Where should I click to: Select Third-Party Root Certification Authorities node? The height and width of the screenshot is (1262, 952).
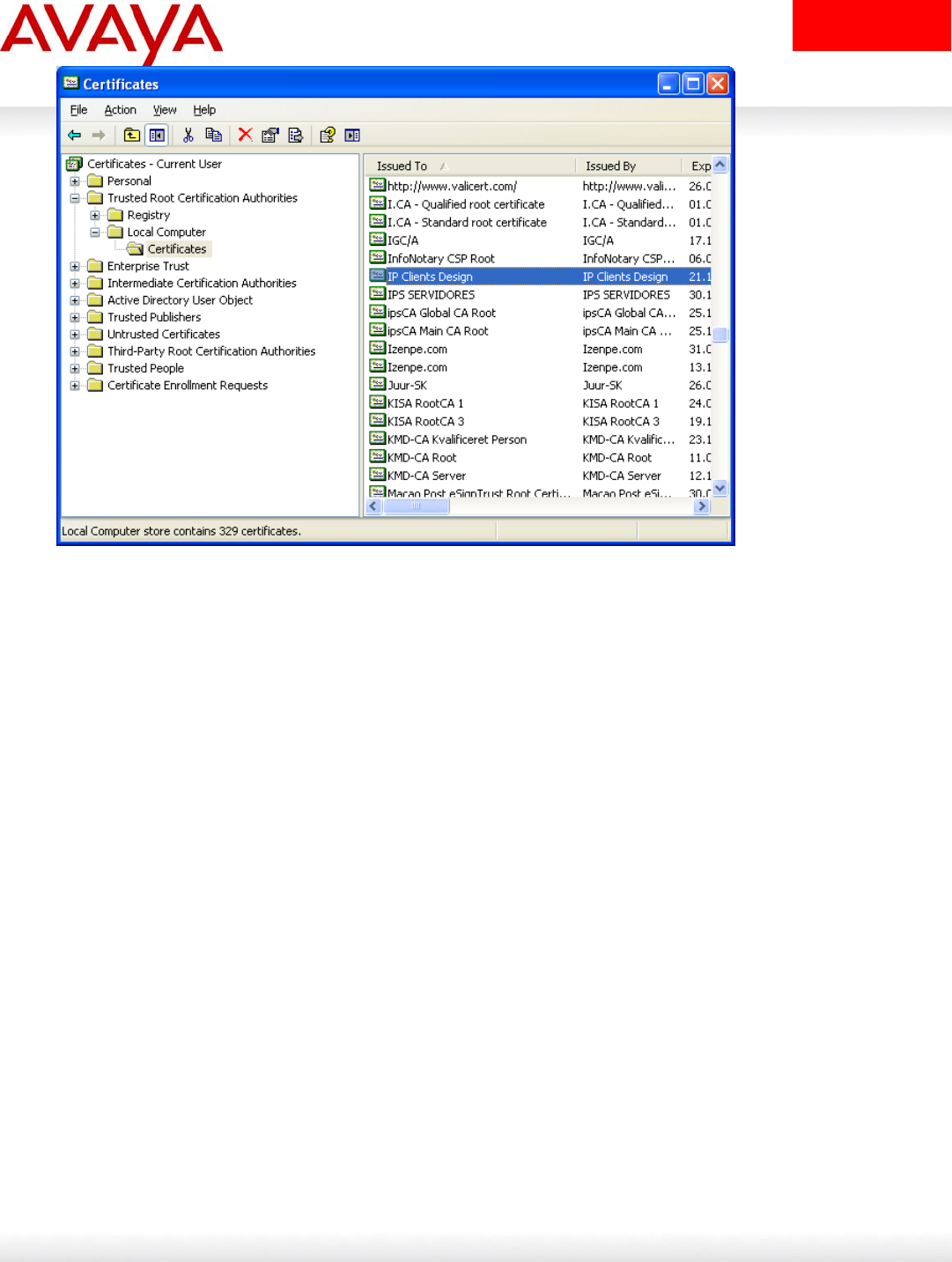211,351
